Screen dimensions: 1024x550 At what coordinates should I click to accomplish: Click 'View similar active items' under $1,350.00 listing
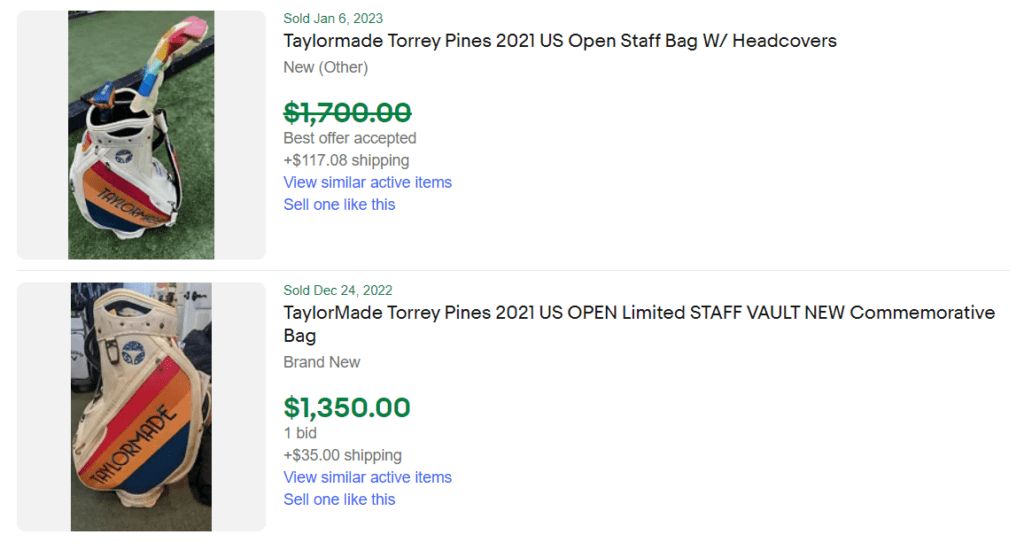pos(367,477)
